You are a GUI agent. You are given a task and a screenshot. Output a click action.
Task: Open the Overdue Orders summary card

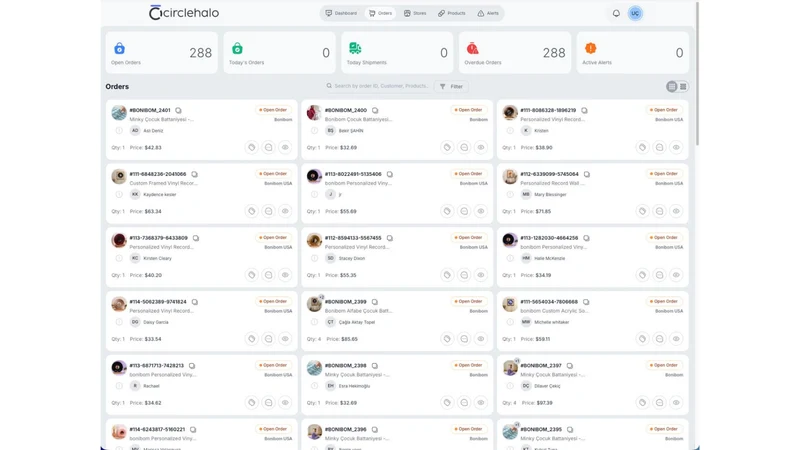(x=515, y=53)
